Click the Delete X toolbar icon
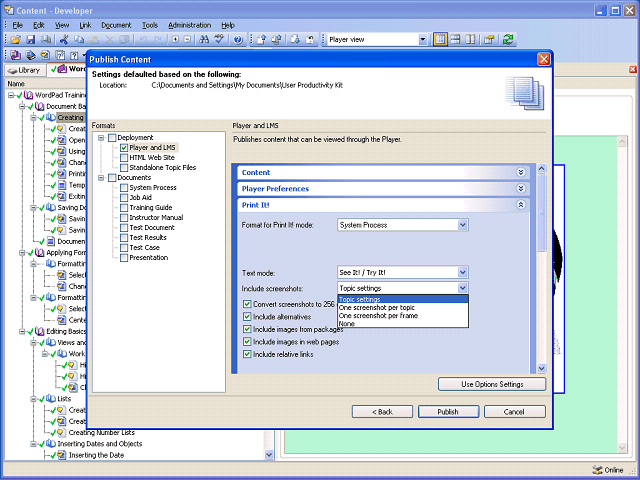 coord(109,40)
